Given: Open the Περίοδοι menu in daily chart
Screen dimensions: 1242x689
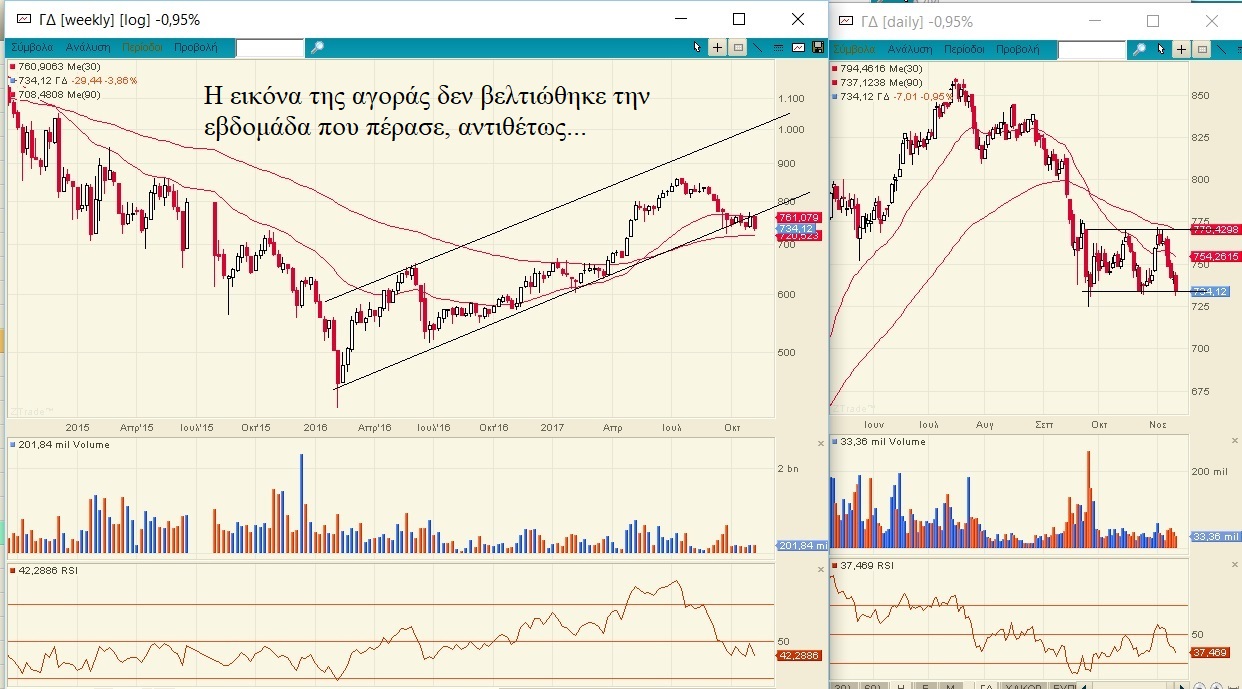Looking at the screenshot, I should click(965, 49).
